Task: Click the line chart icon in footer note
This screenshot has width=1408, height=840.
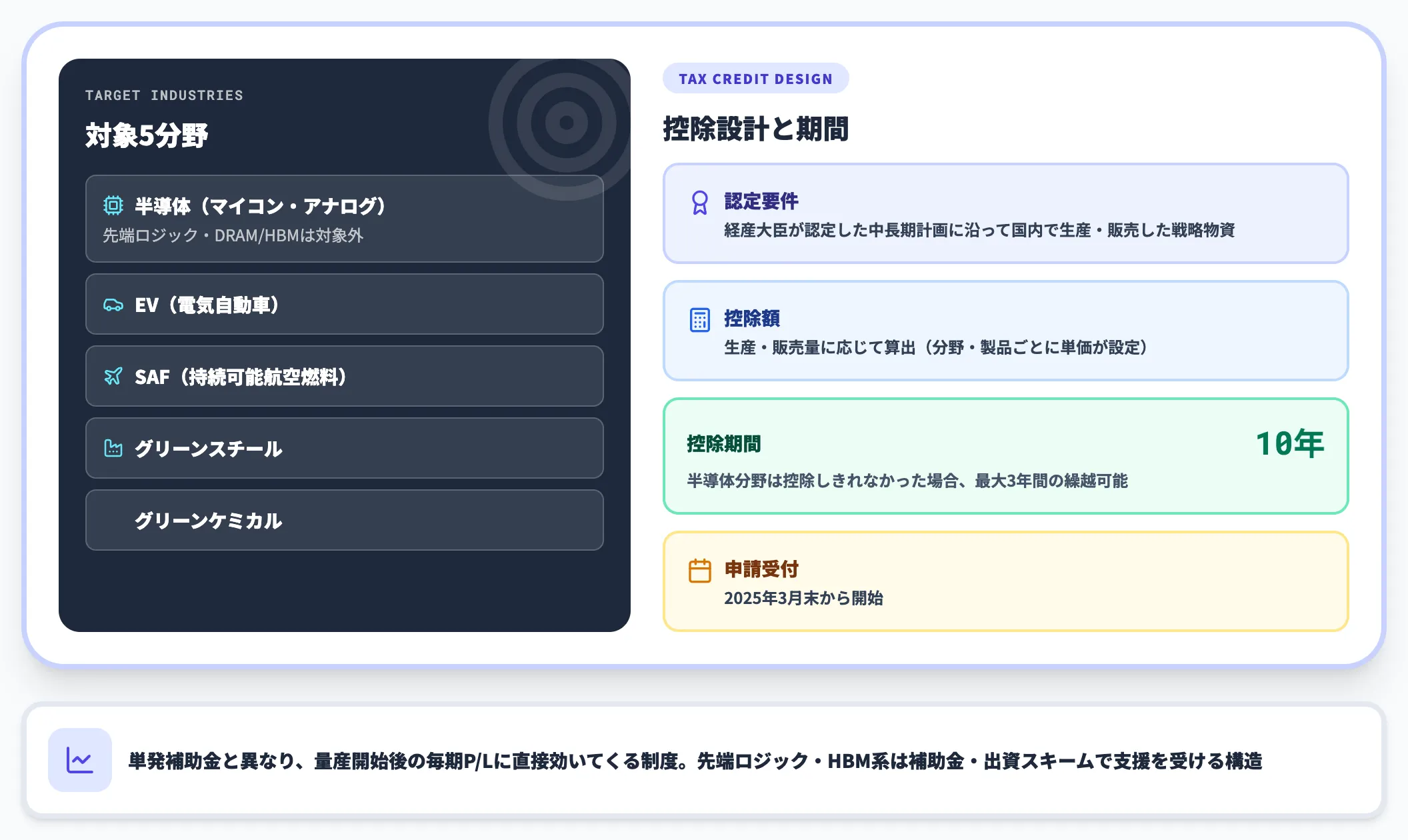Action: tap(80, 760)
